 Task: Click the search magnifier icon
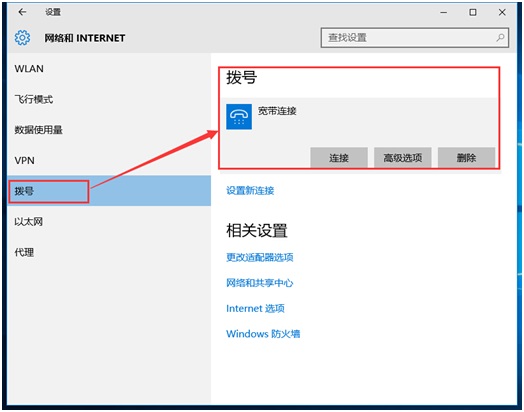(500, 37)
